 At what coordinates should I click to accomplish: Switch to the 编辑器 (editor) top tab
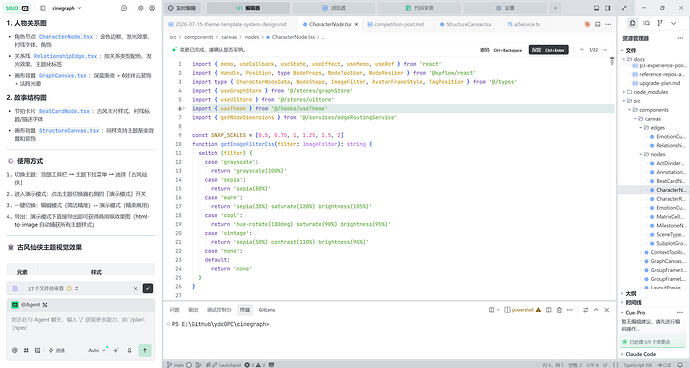[248, 8]
